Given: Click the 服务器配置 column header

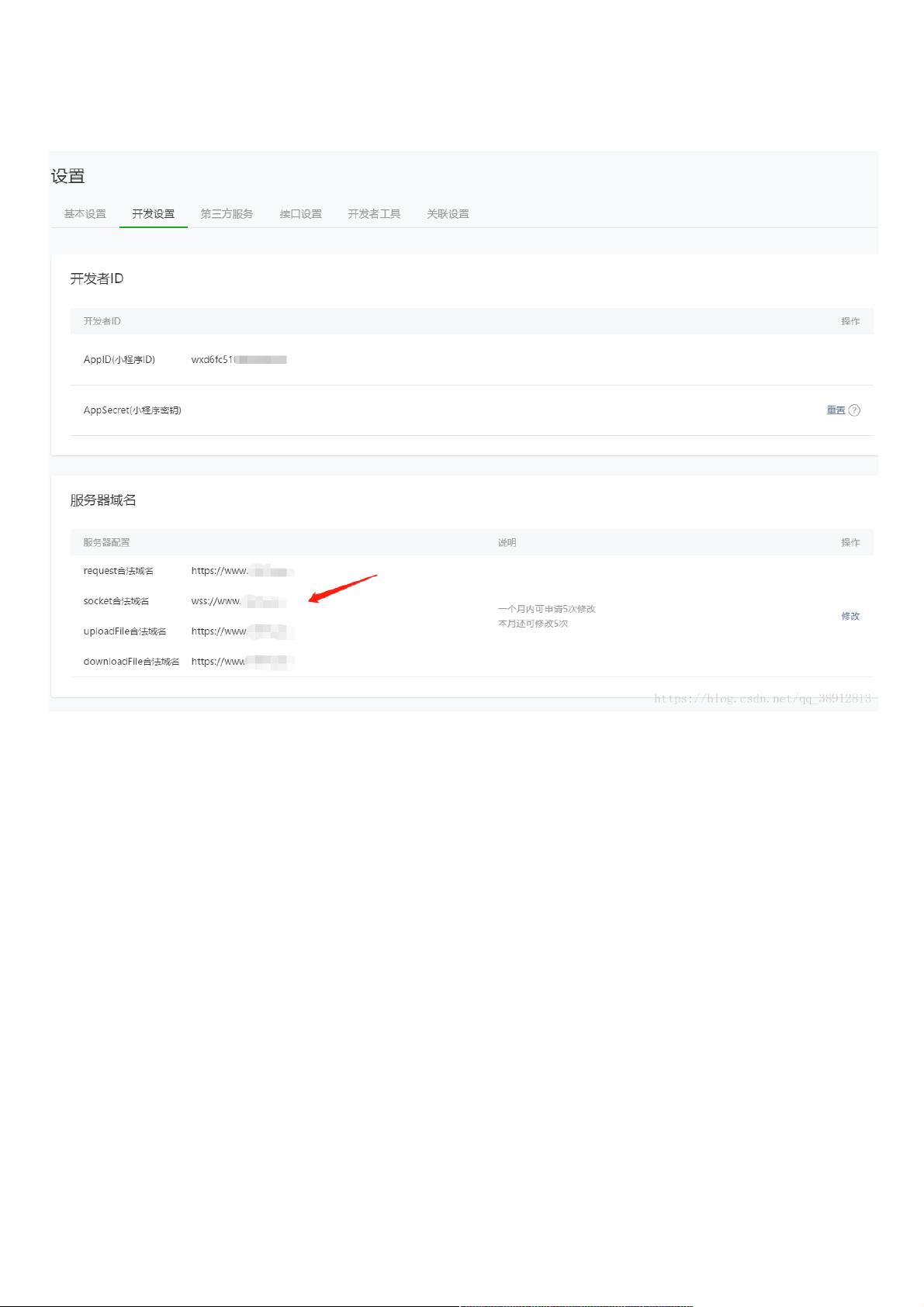Looking at the screenshot, I should click(x=106, y=542).
